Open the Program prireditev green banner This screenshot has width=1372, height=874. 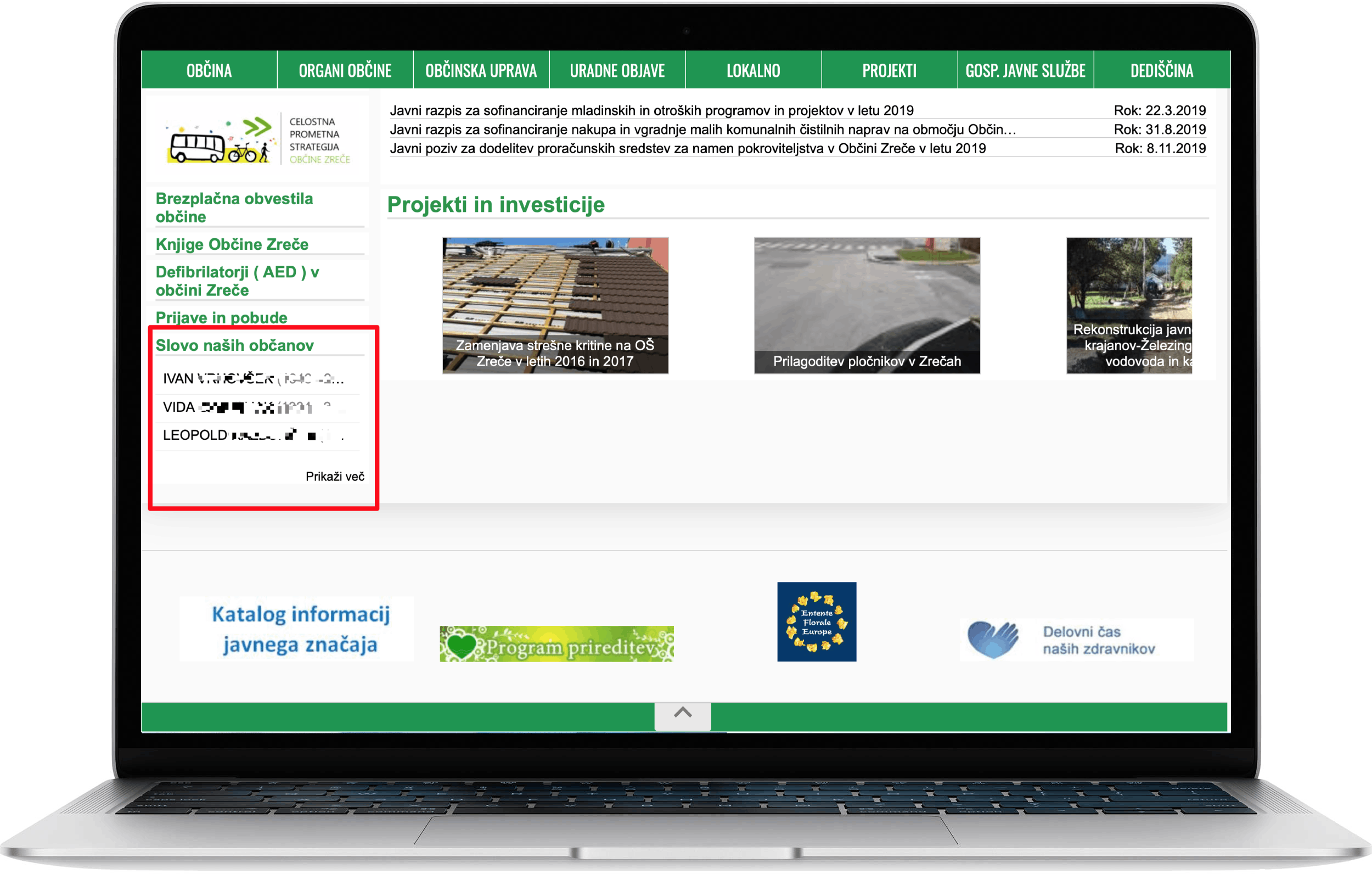point(556,644)
